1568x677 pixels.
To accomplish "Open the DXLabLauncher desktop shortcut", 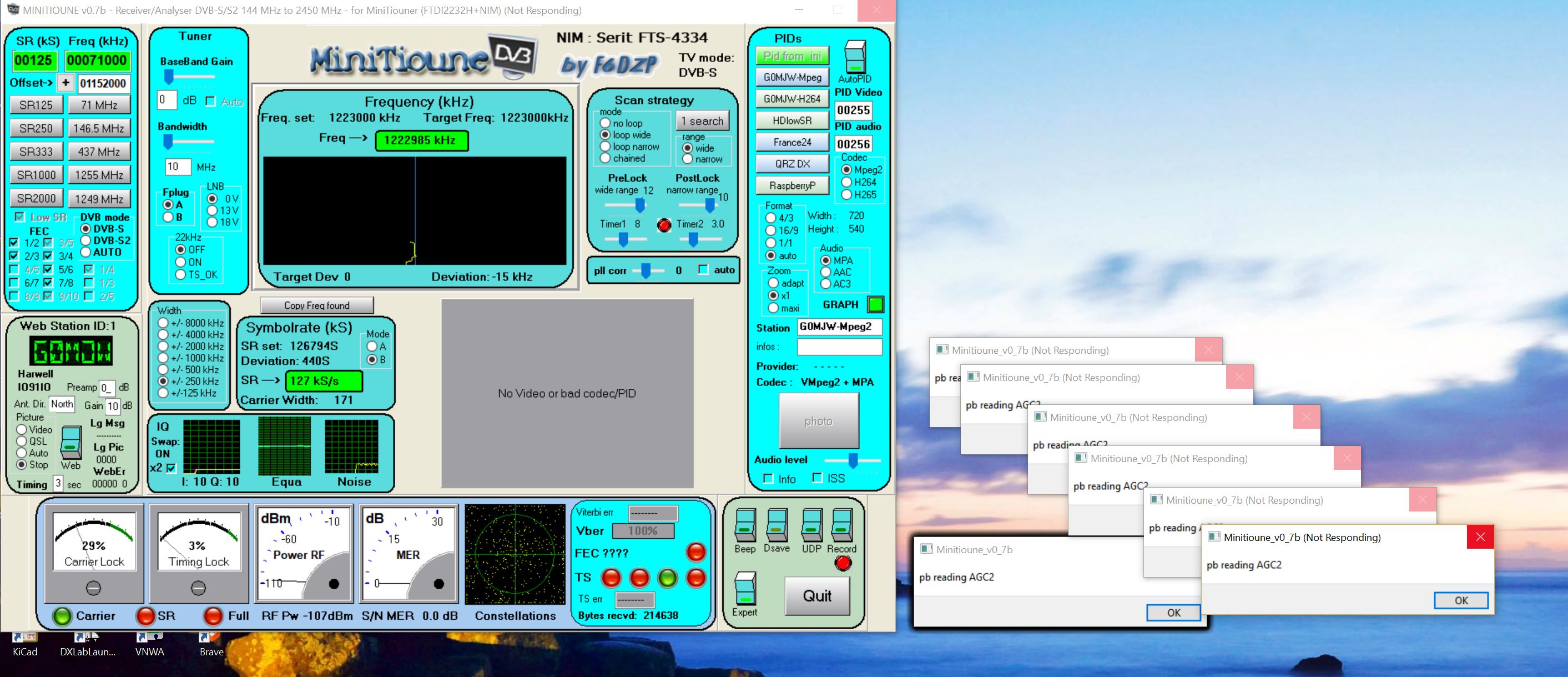I will (88, 645).
